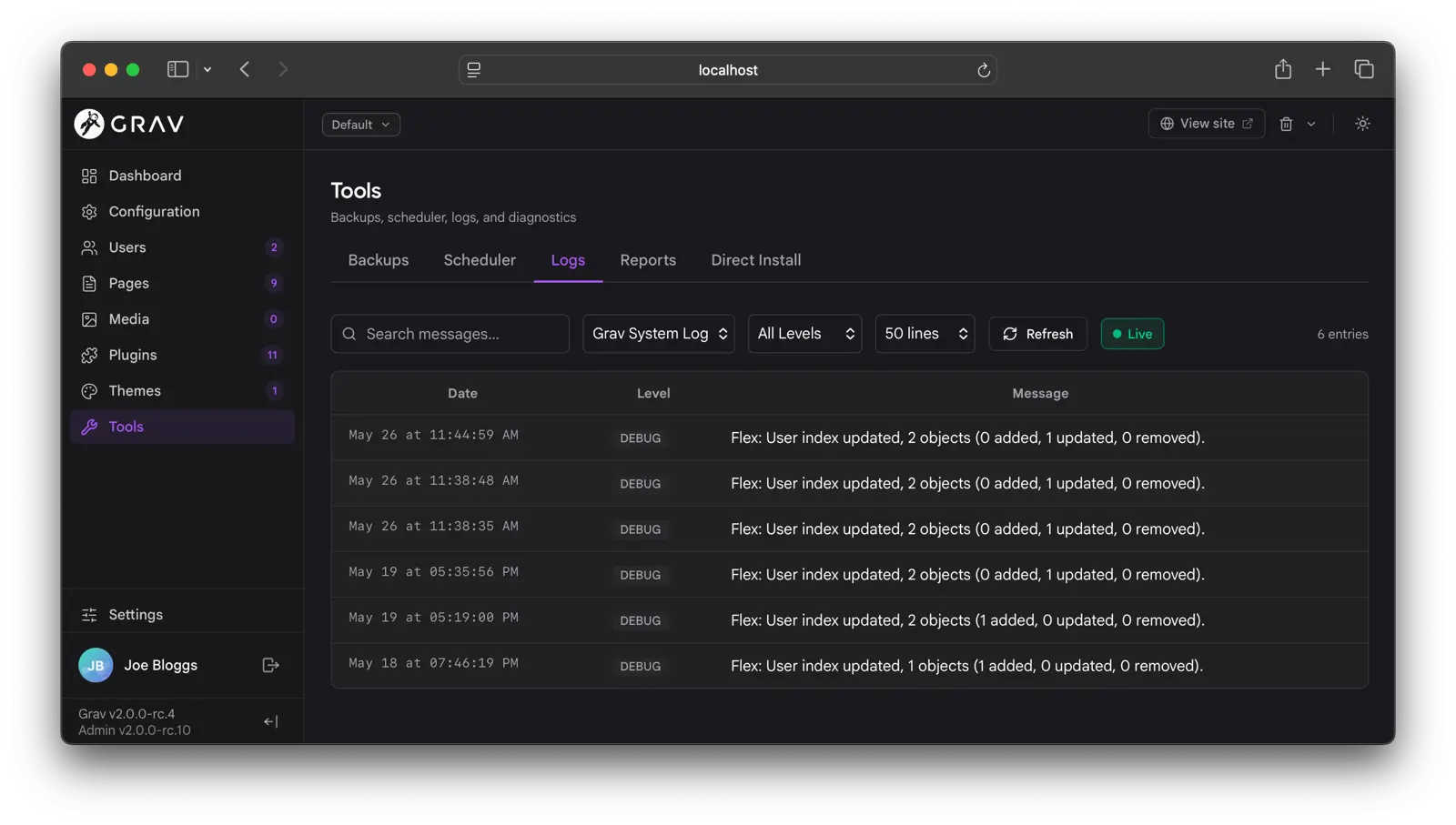Click the Date column header

(462, 394)
